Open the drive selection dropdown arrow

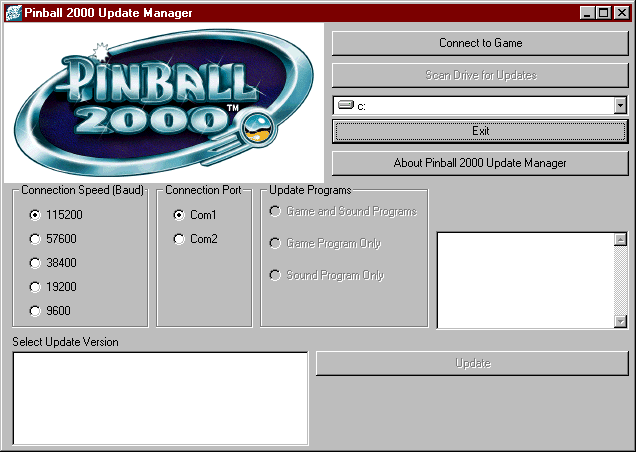point(620,105)
